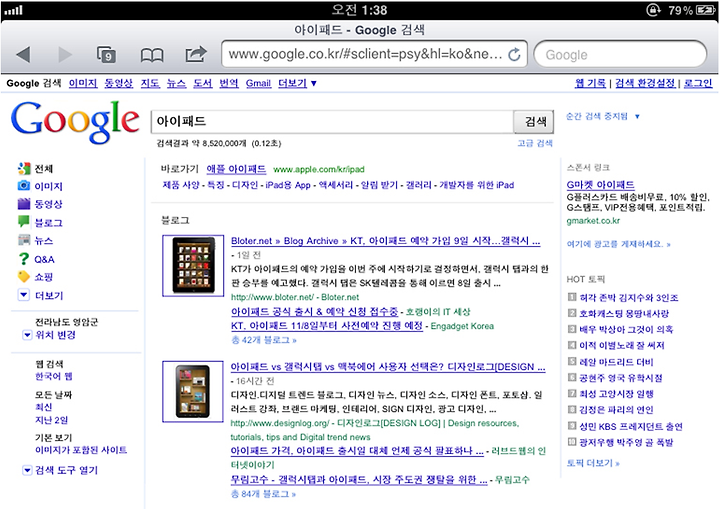
Task: Switch to 동영상 in the top navigation bar
Action: click(118, 83)
